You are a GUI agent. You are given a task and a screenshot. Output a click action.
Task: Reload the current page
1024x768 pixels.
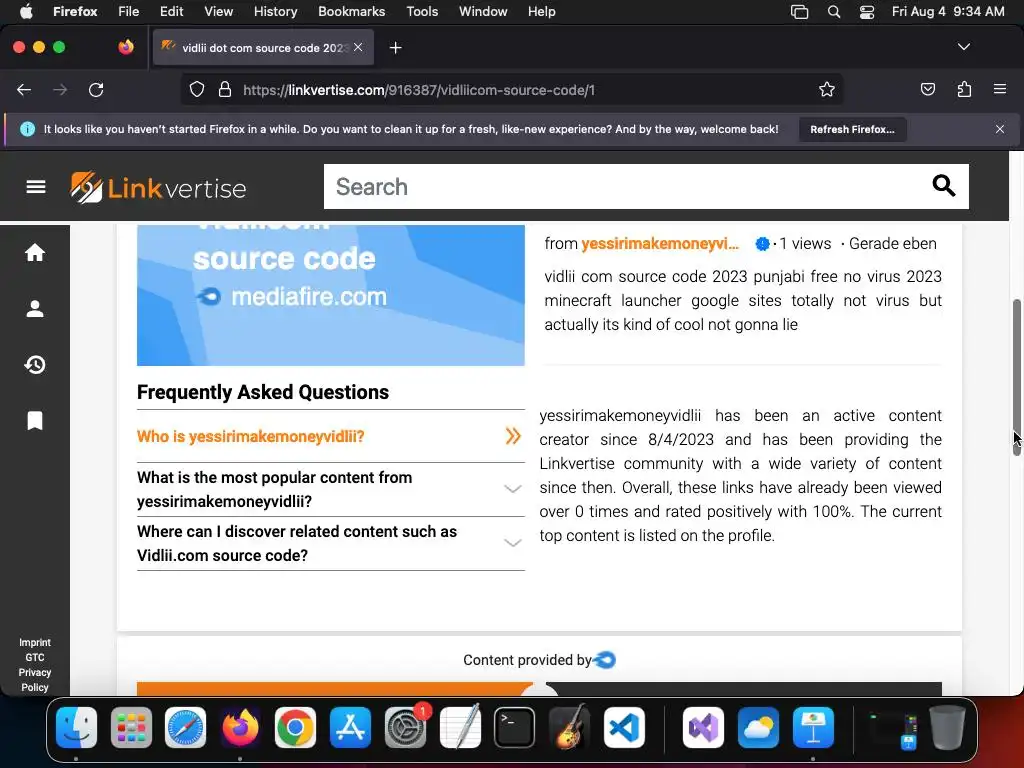tap(96, 90)
